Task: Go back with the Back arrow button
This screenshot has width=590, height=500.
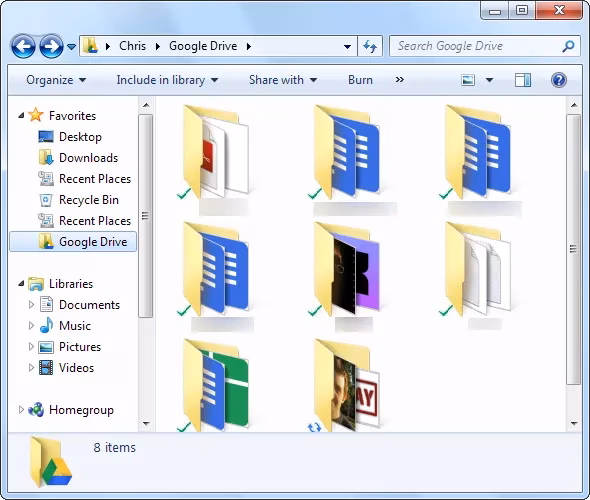Action: pyautogui.click(x=23, y=46)
